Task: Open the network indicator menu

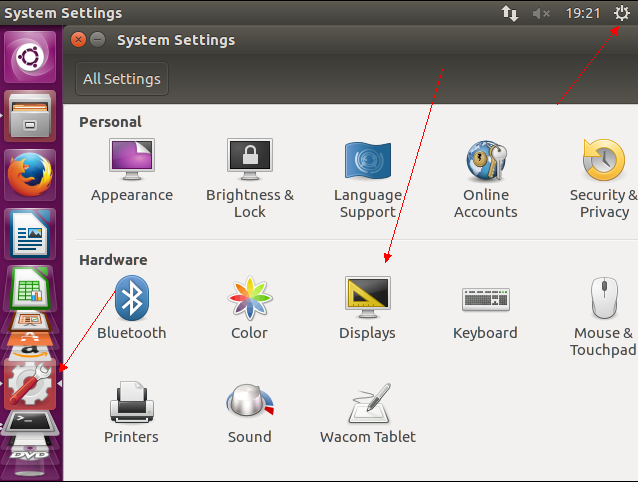Action: pyautogui.click(x=510, y=13)
